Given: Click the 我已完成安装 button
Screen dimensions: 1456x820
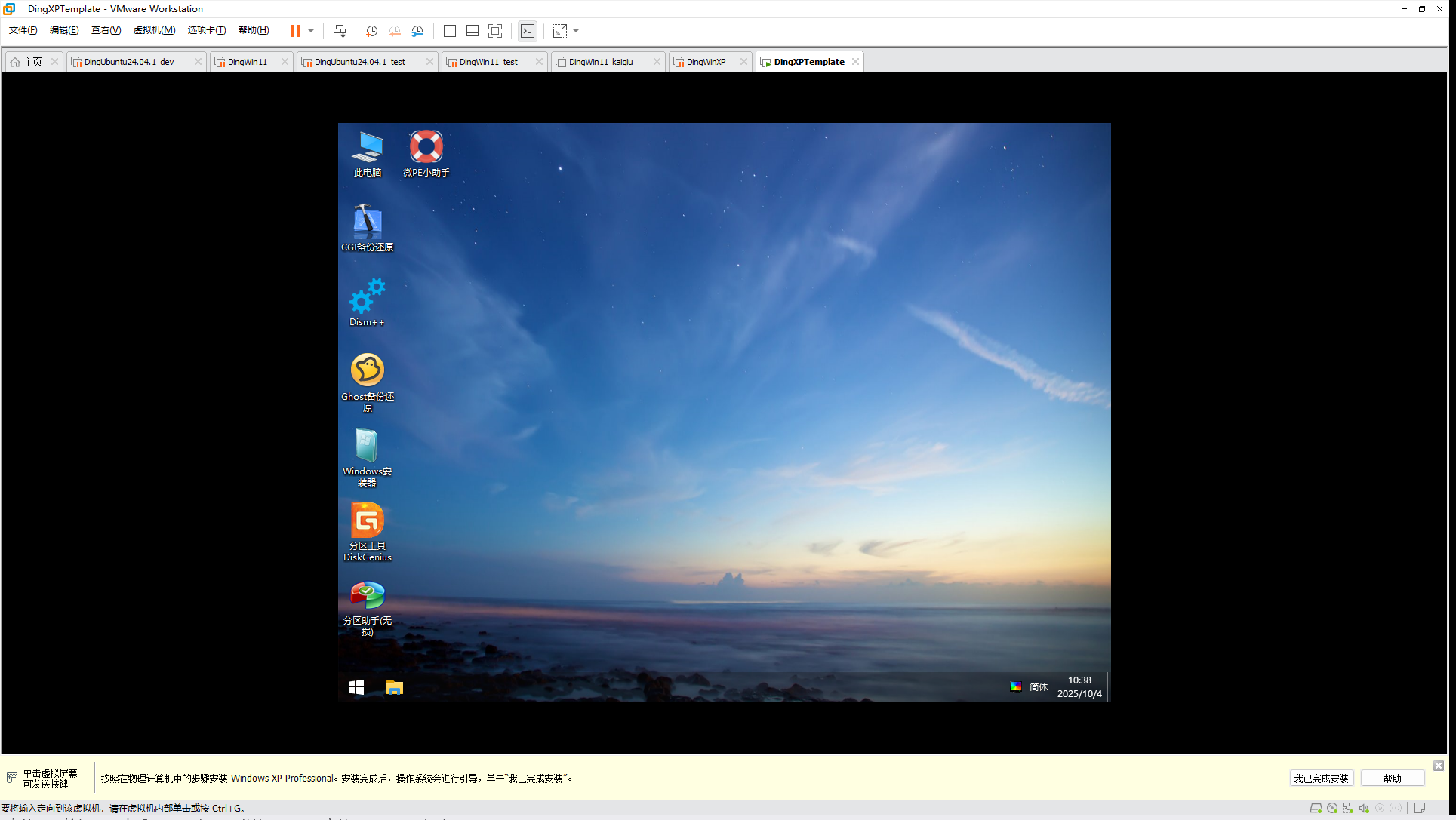Looking at the screenshot, I should pyautogui.click(x=1321, y=779).
